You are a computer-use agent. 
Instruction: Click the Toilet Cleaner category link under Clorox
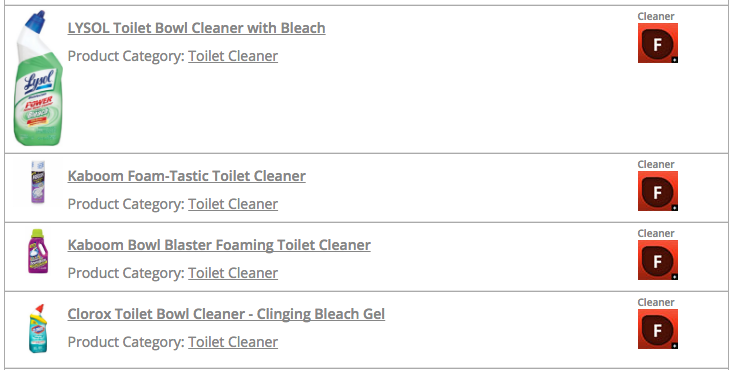[233, 342]
